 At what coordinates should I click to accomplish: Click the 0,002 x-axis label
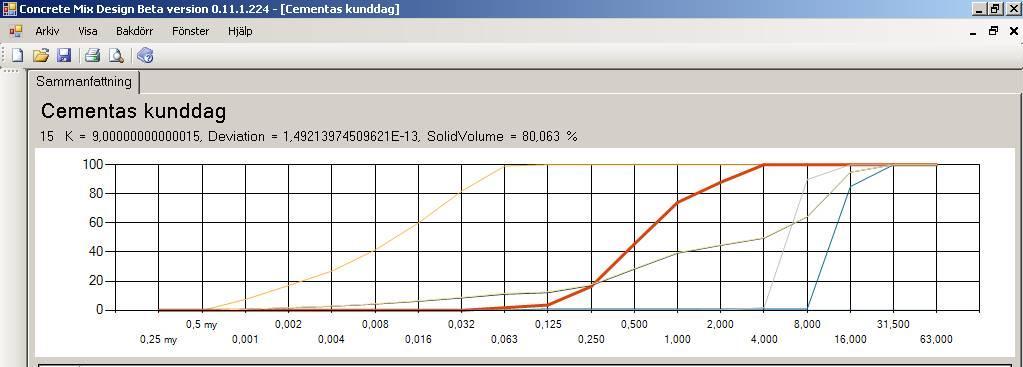pos(288,325)
